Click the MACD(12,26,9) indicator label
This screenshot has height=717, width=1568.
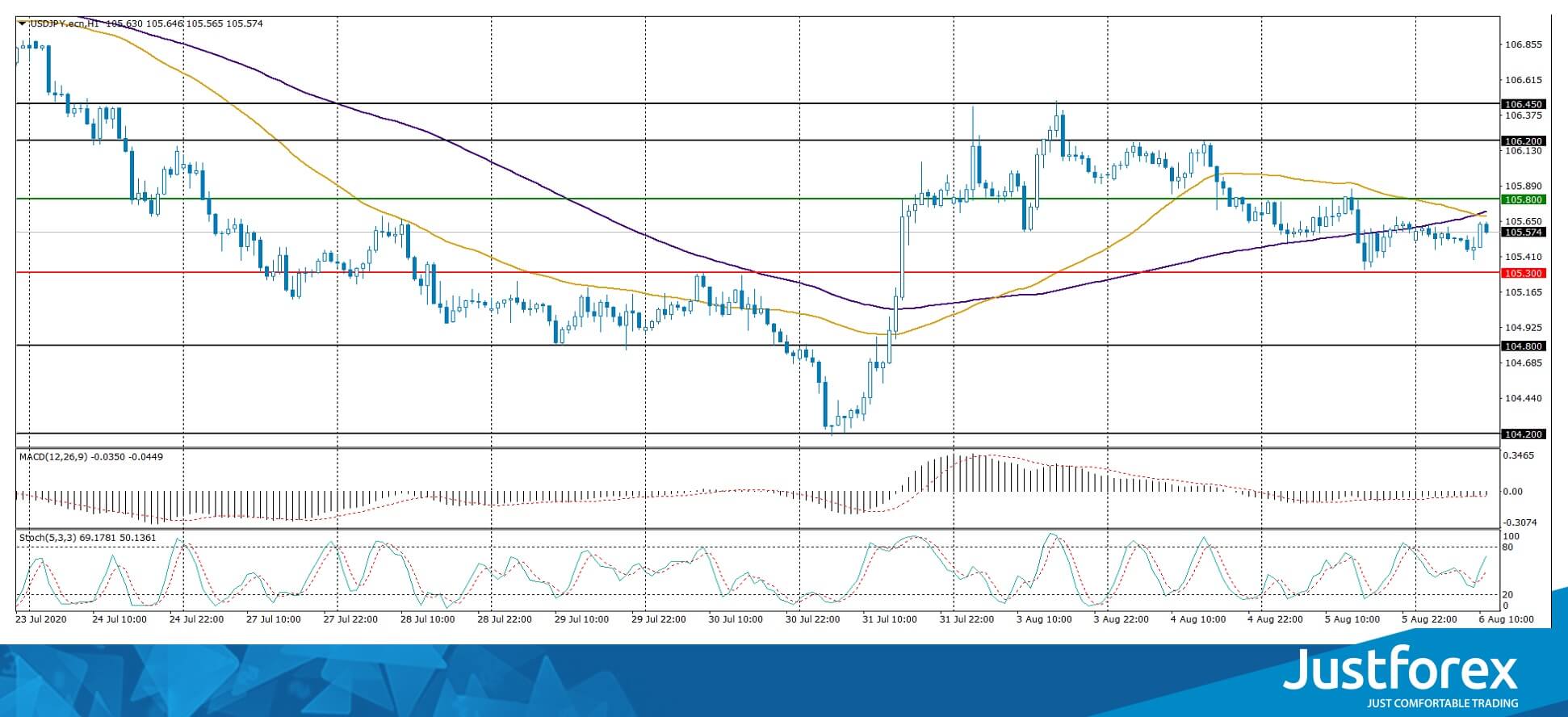click(x=54, y=457)
